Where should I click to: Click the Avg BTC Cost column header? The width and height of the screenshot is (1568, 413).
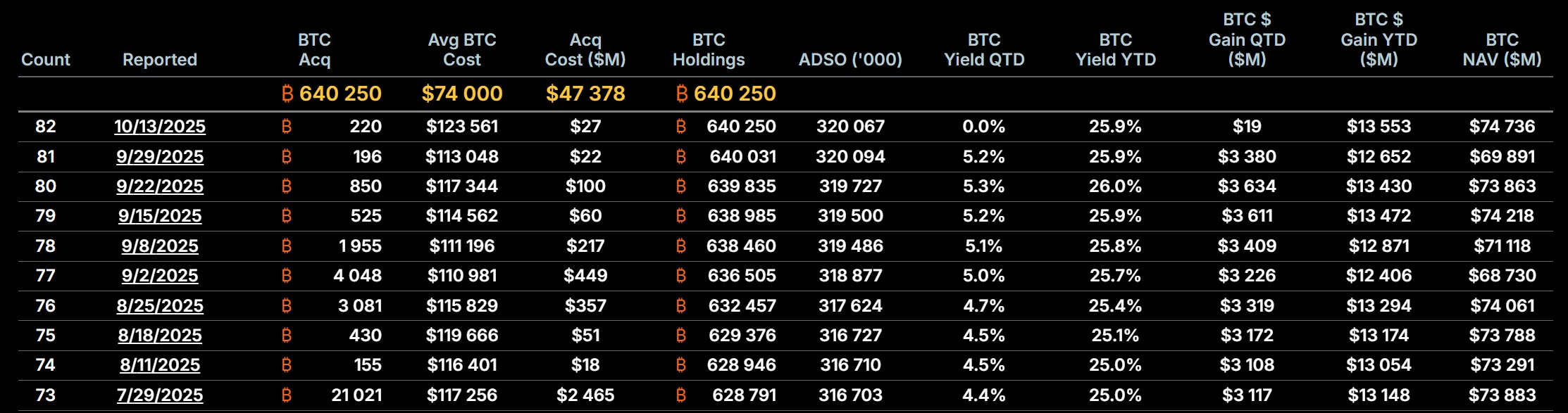click(462, 50)
